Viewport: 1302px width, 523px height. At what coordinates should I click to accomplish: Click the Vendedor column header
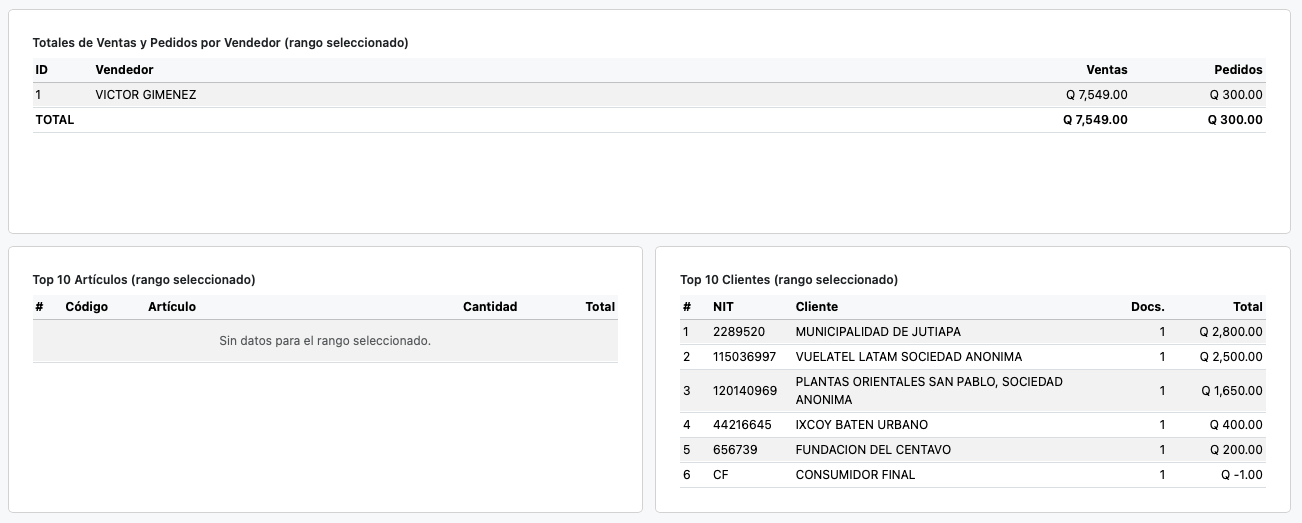point(124,70)
